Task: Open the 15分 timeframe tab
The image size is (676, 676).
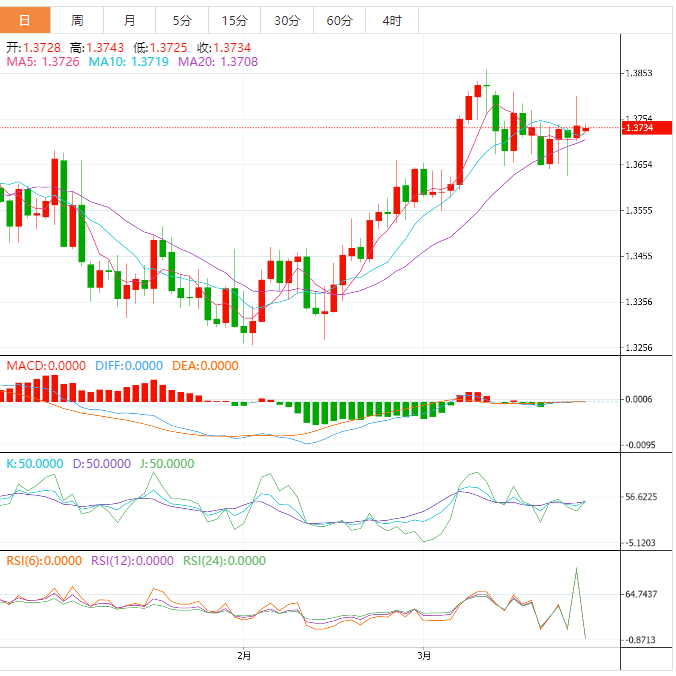Action: click(235, 20)
